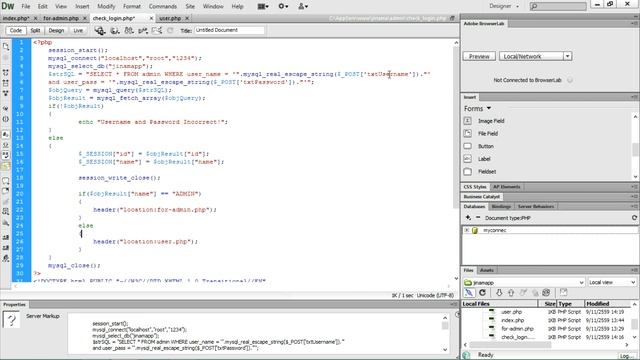Open the jinamapp site dropdown
Screen dimensions: 640x360
[524, 282]
